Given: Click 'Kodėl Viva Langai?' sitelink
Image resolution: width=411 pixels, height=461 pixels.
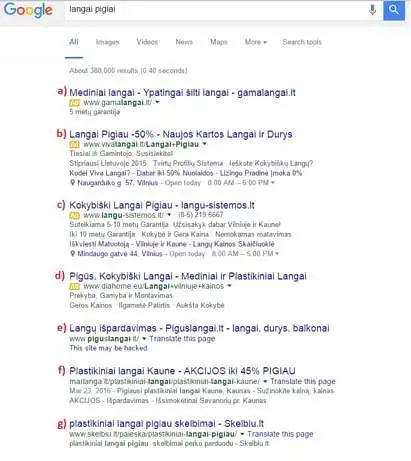Looking at the screenshot, I should pos(100,173).
